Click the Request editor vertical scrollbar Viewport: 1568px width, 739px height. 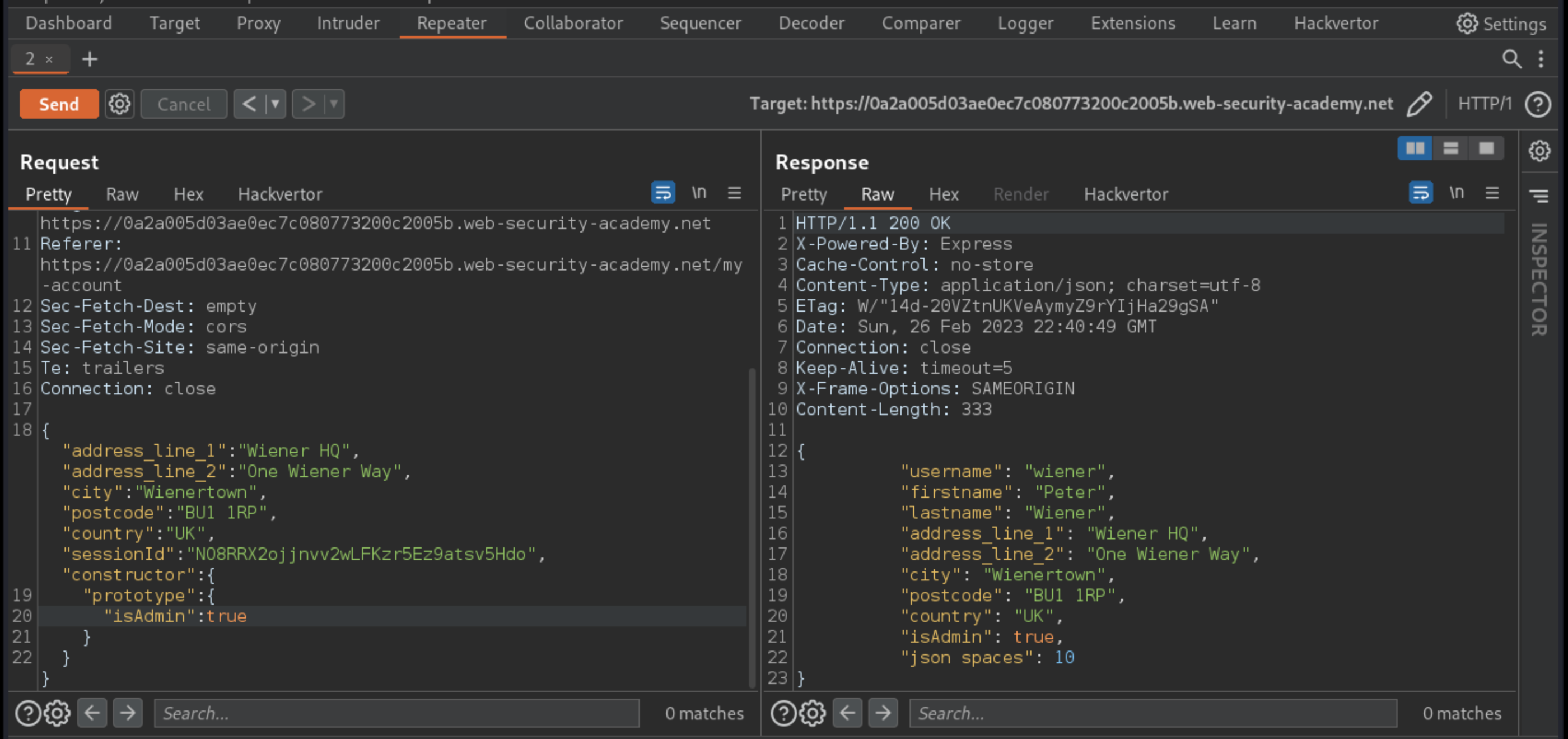coord(752,527)
